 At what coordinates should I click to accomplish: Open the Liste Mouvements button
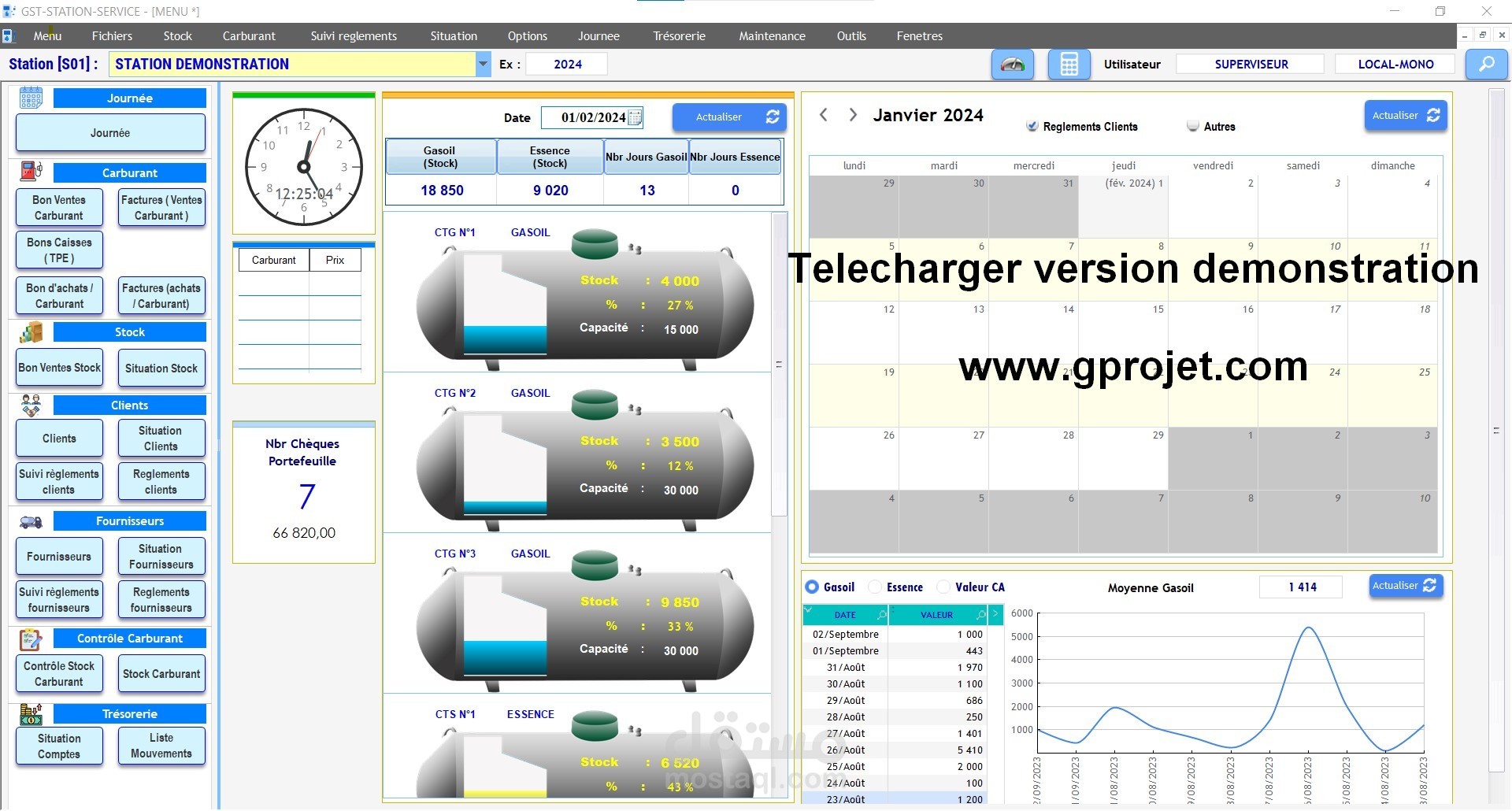tap(161, 746)
